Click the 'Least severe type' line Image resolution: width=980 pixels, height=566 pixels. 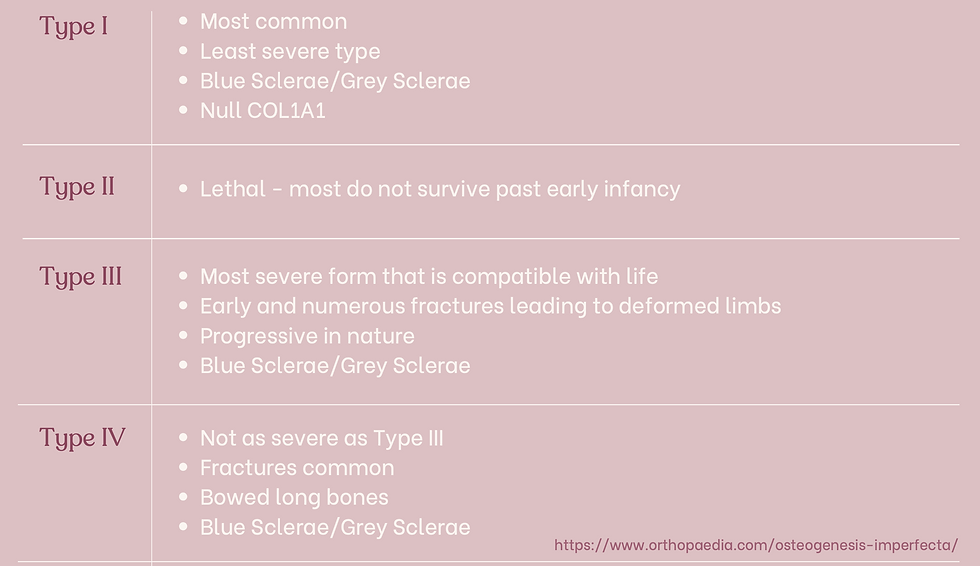(x=290, y=51)
